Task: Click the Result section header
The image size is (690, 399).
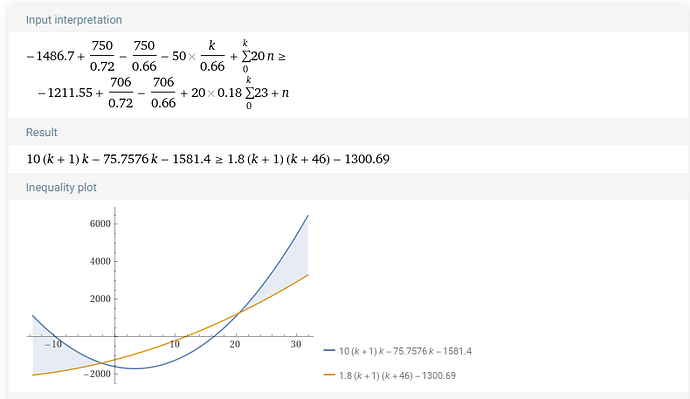Action: point(41,132)
